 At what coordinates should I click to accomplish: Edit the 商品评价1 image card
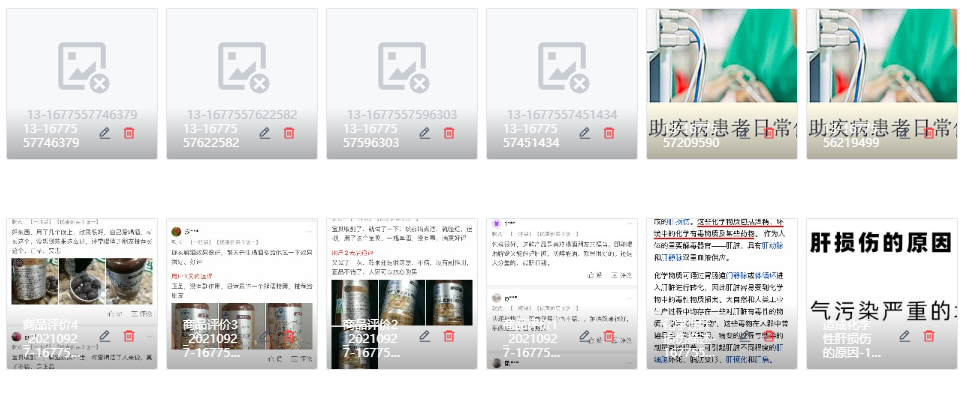tap(585, 336)
